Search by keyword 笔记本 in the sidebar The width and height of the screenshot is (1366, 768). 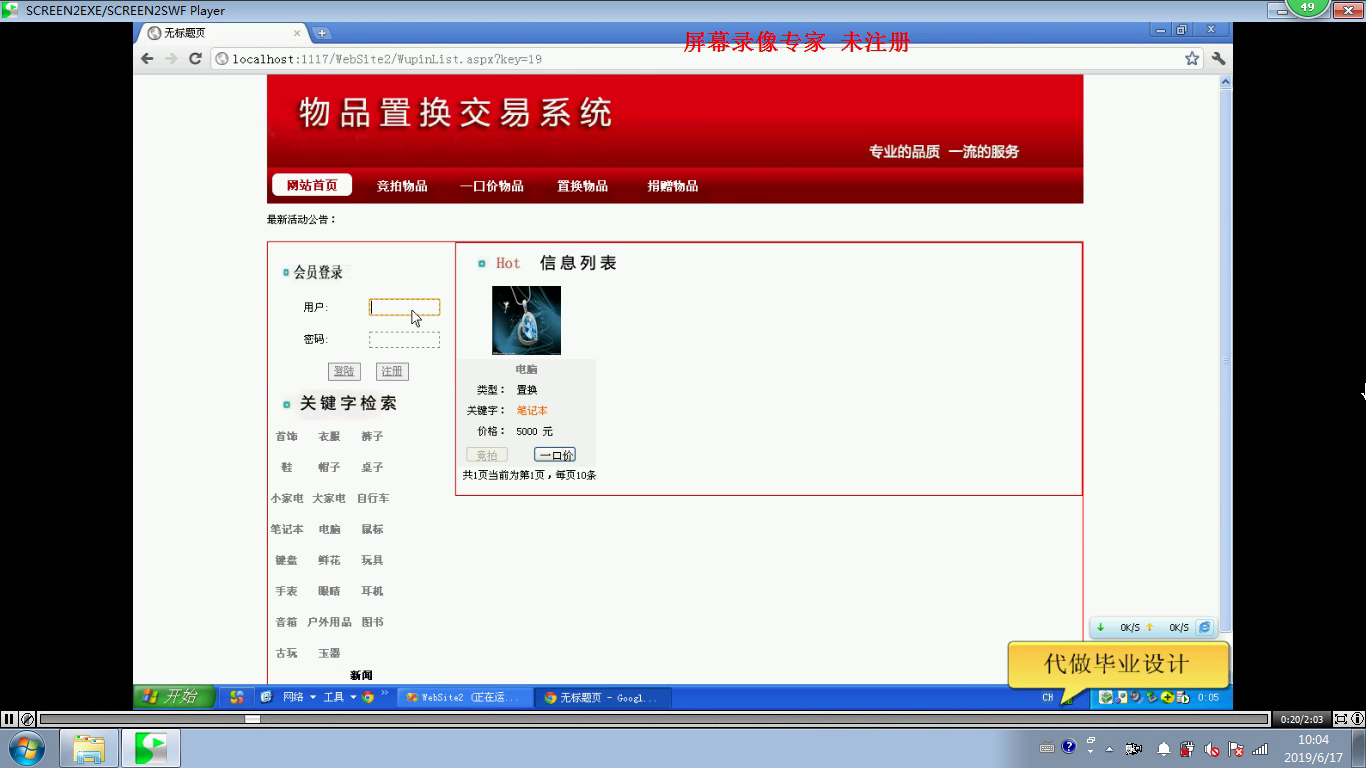(x=287, y=529)
